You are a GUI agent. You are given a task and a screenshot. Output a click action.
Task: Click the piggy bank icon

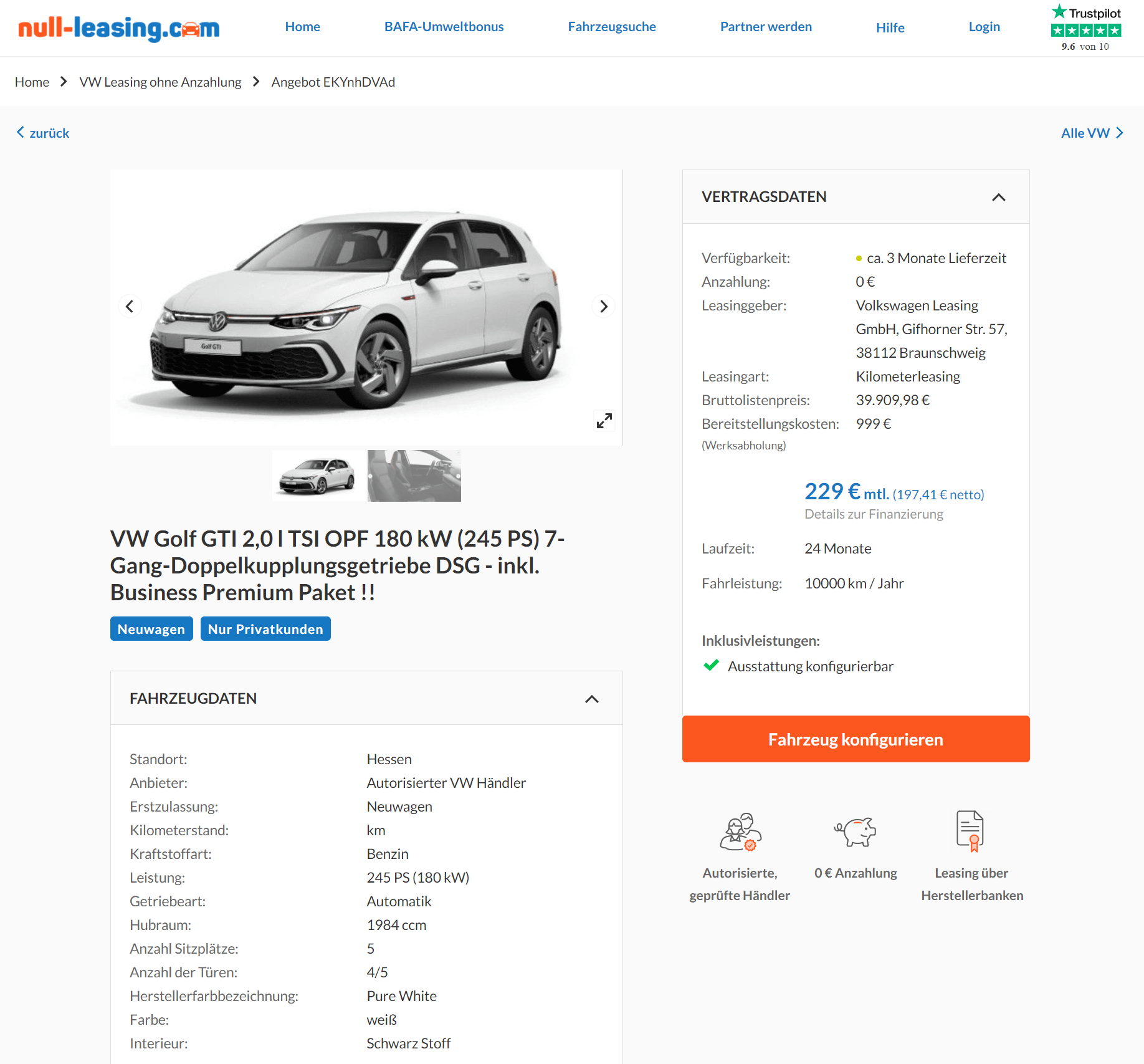pyautogui.click(x=856, y=832)
